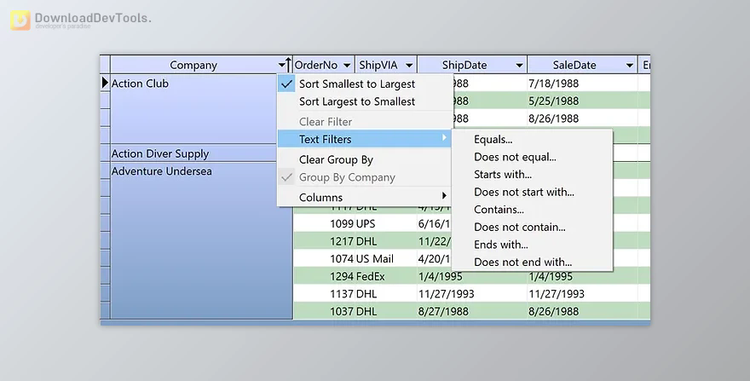Click the 7/18/1988 SaleDate cell
The width and height of the screenshot is (750, 381).
tap(583, 83)
